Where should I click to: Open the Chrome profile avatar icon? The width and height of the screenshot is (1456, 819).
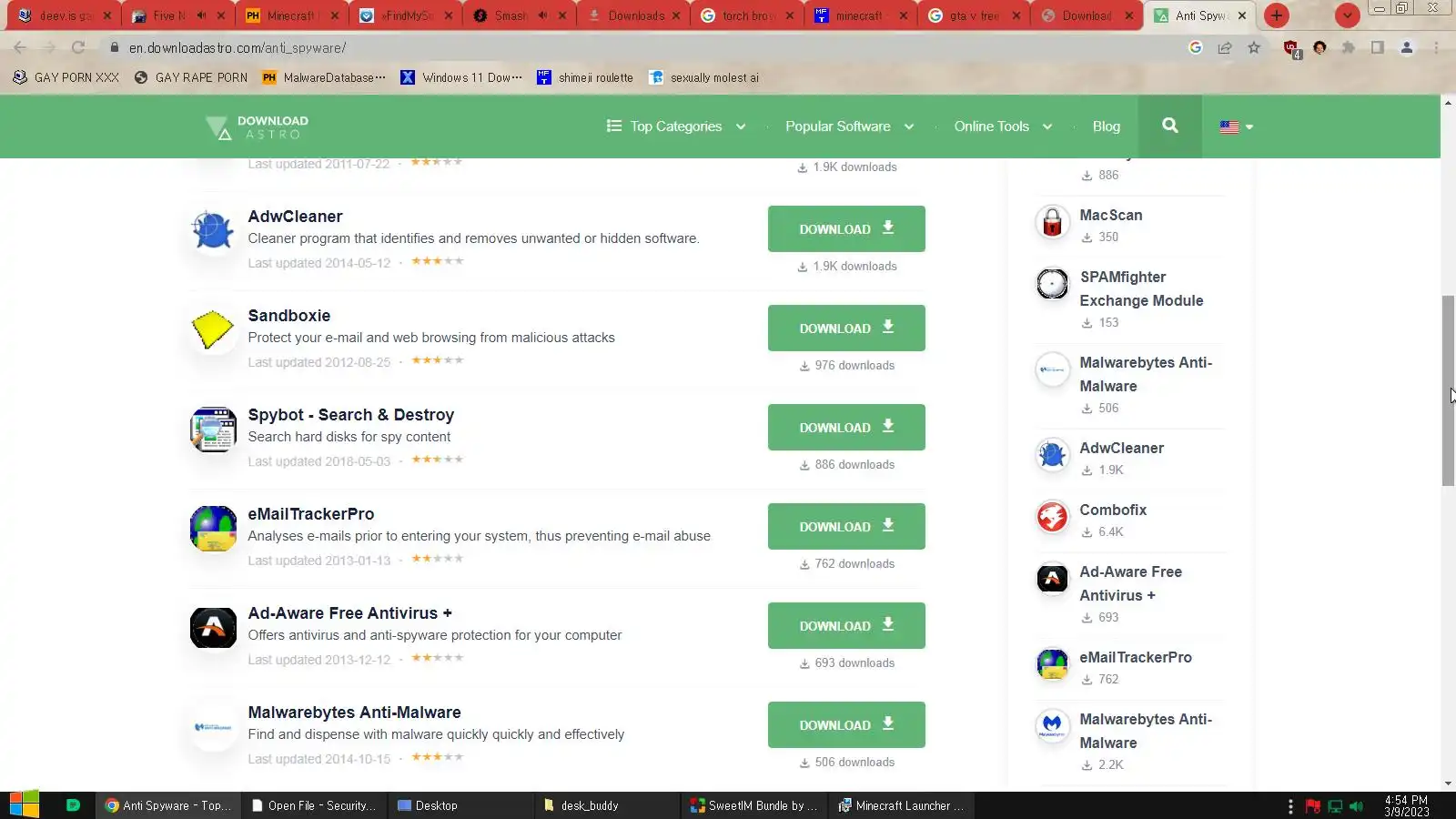pyautogui.click(x=1407, y=47)
